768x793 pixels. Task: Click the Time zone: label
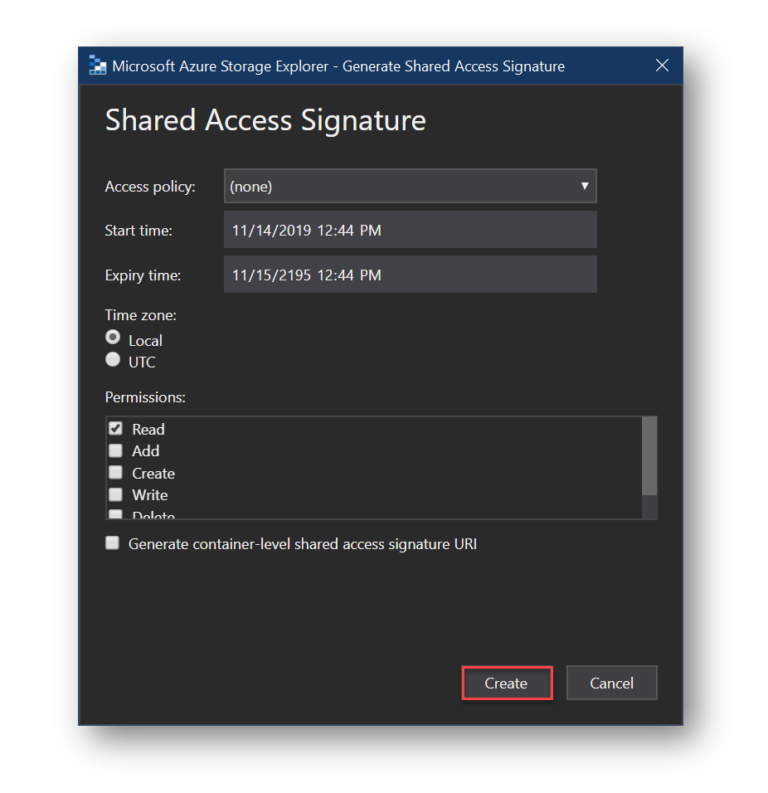tap(141, 316)
